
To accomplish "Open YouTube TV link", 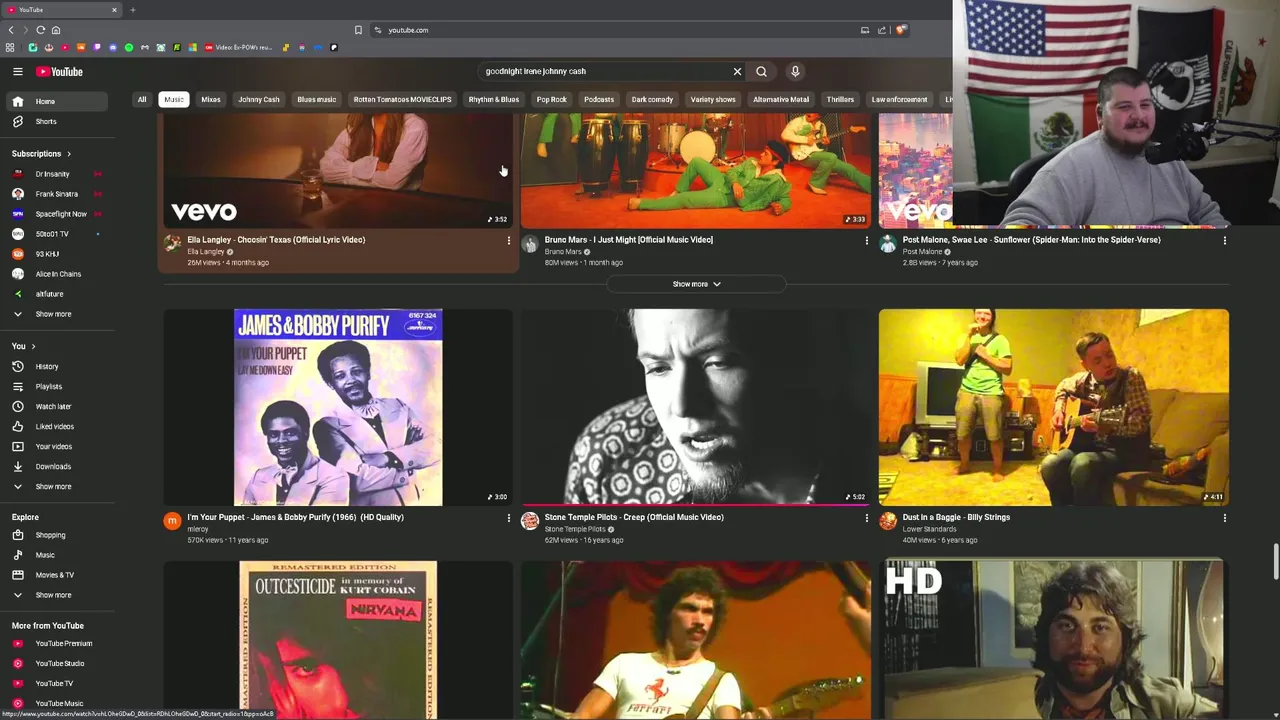I will pyautogui.click(x=58, y=683).
